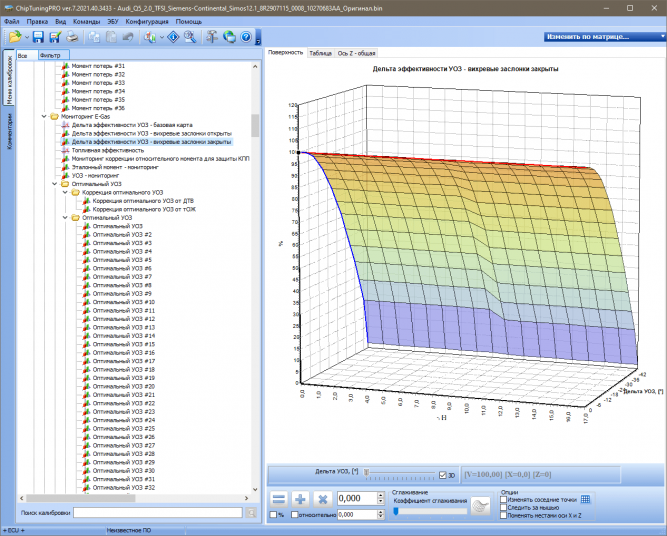Open the blue diamond info icon
The image size is (667, 536).
[173, 37]
